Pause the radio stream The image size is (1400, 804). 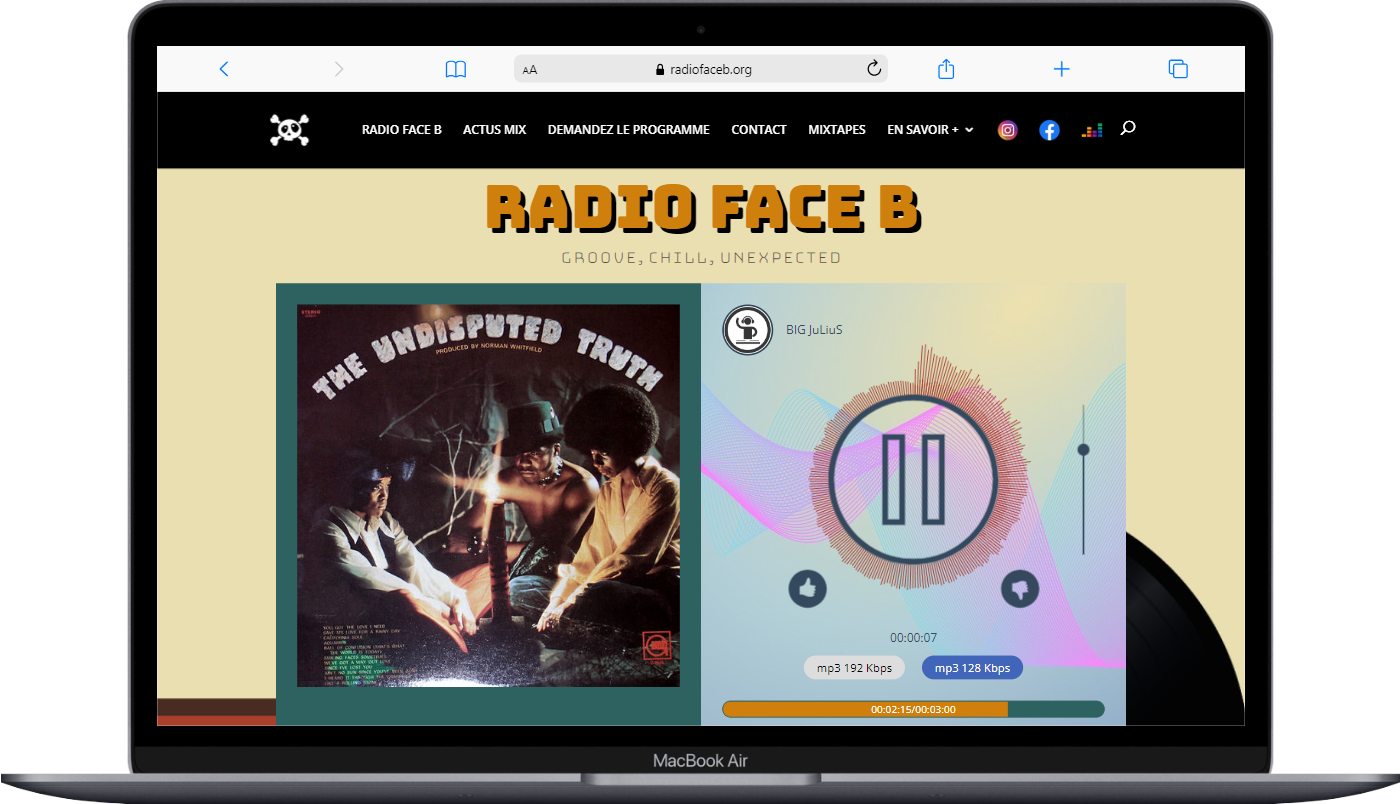click(x=913, y=478)
